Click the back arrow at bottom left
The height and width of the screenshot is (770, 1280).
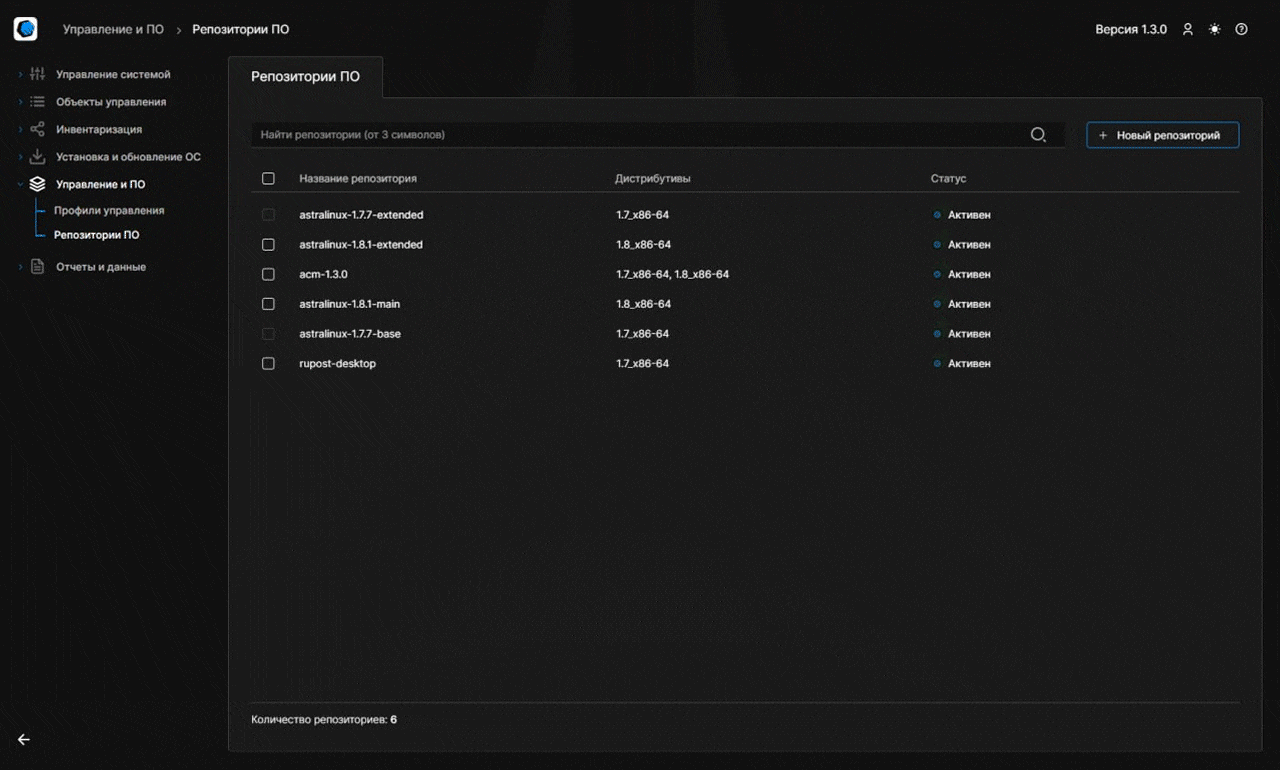(x=23, y=739)
